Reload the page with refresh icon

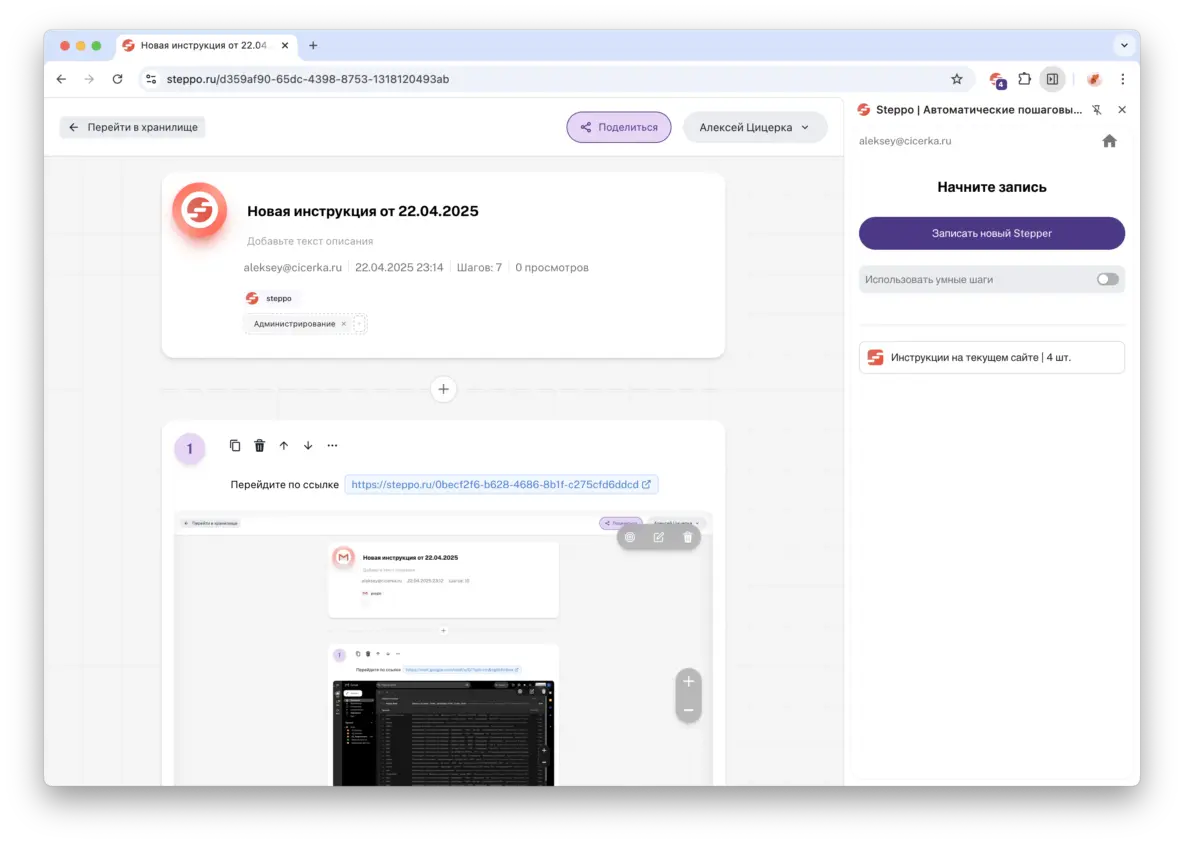[x=117, y=79]
